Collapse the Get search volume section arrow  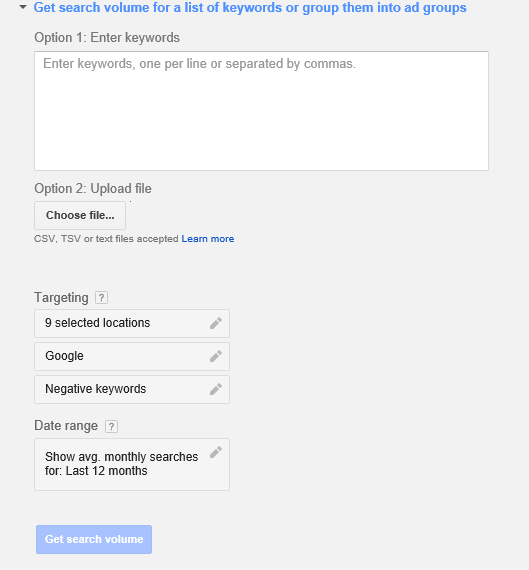pyautogui.click(x=23, y=7)
